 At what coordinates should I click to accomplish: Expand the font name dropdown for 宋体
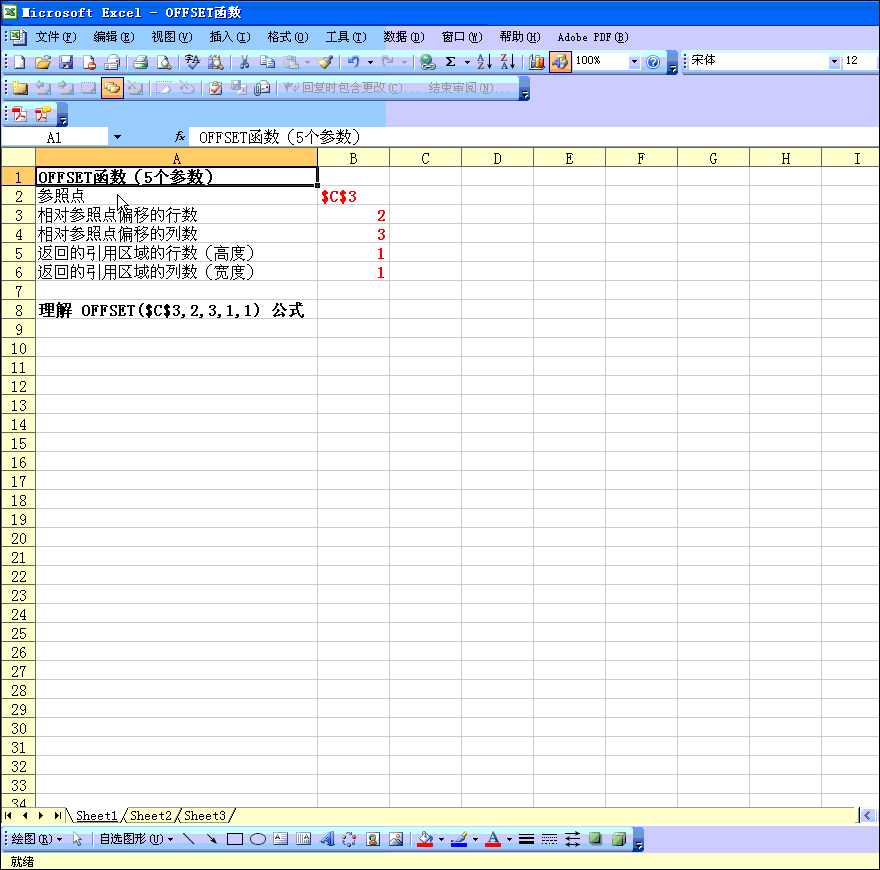(834, 62)
